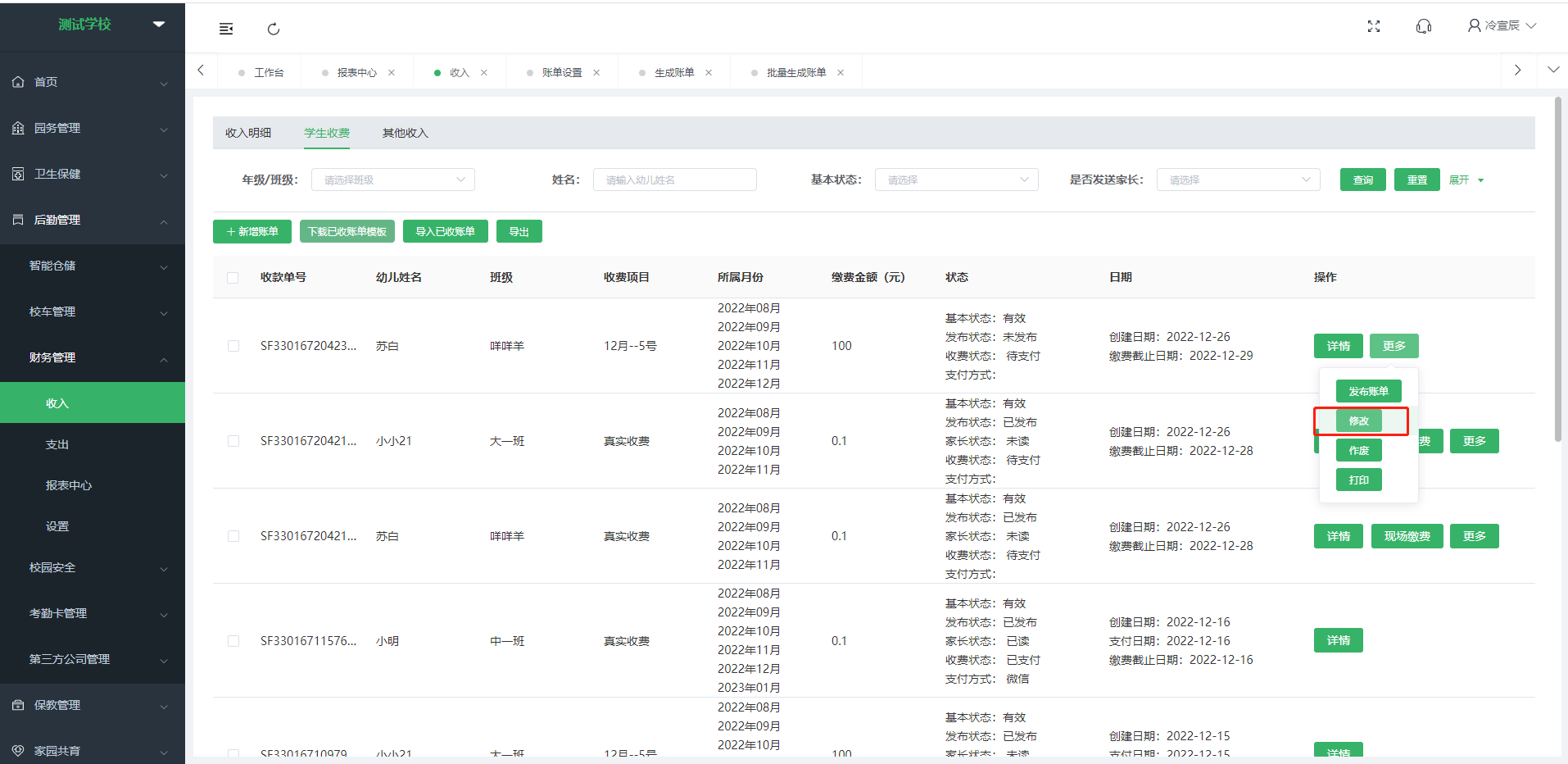
Task: Switch to the 其他收入 tab
Action: (406, 133)
